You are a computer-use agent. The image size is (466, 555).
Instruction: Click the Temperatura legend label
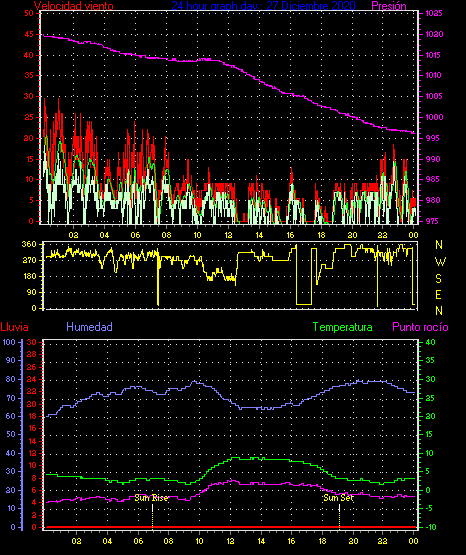(343, 327)
